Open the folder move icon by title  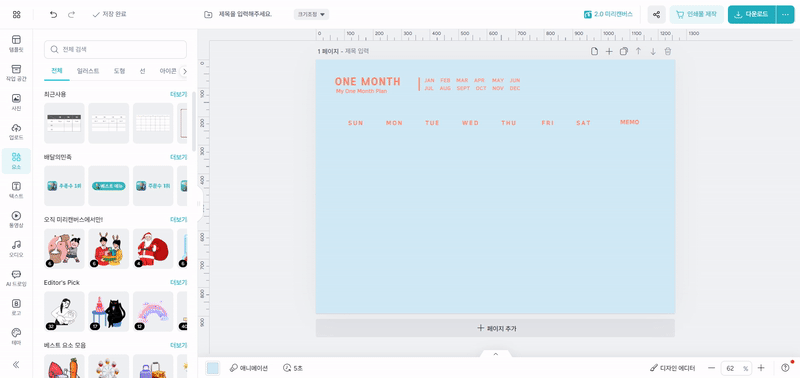208,14
